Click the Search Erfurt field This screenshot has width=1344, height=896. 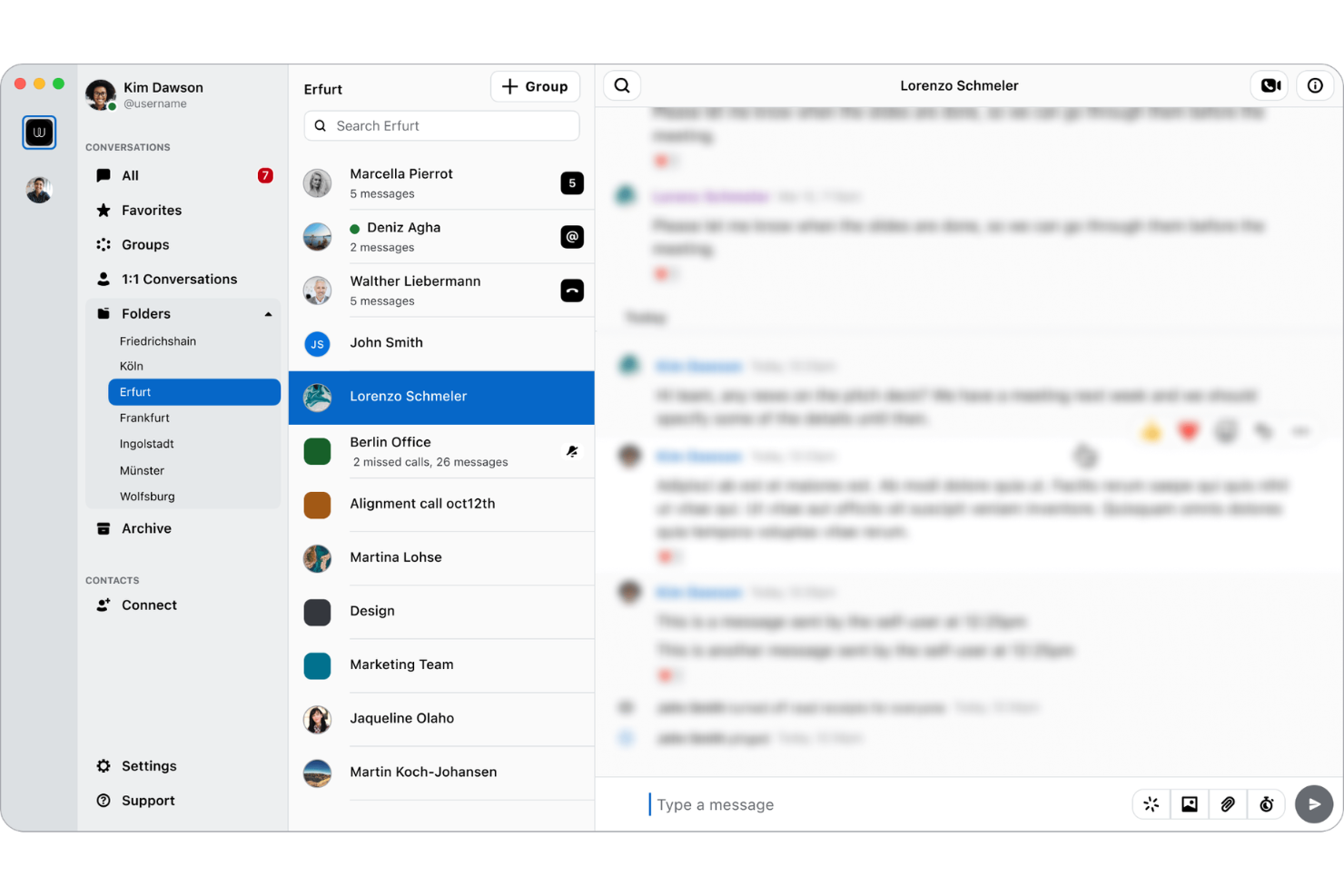[440, 125]
